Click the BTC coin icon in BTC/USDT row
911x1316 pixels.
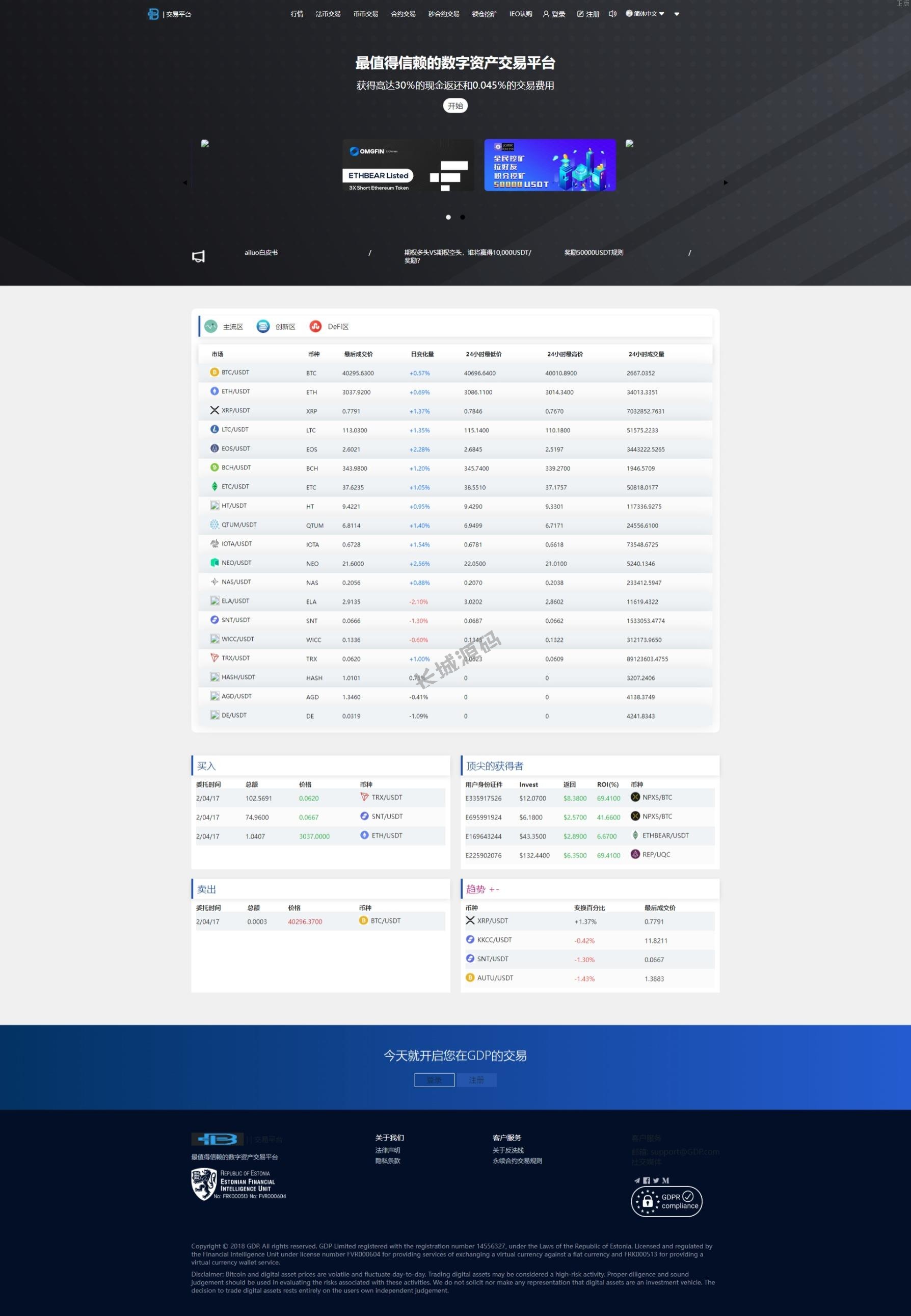(x=215, y=372)
